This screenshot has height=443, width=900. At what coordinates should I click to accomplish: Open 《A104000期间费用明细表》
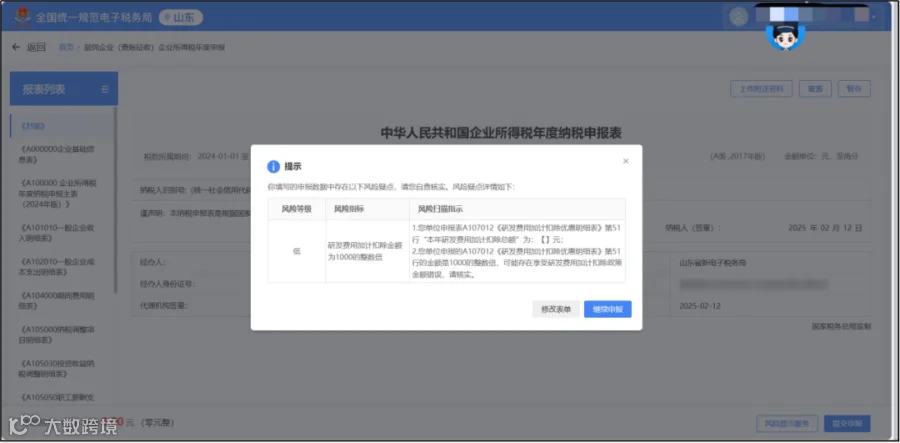[x=56, y=301]
